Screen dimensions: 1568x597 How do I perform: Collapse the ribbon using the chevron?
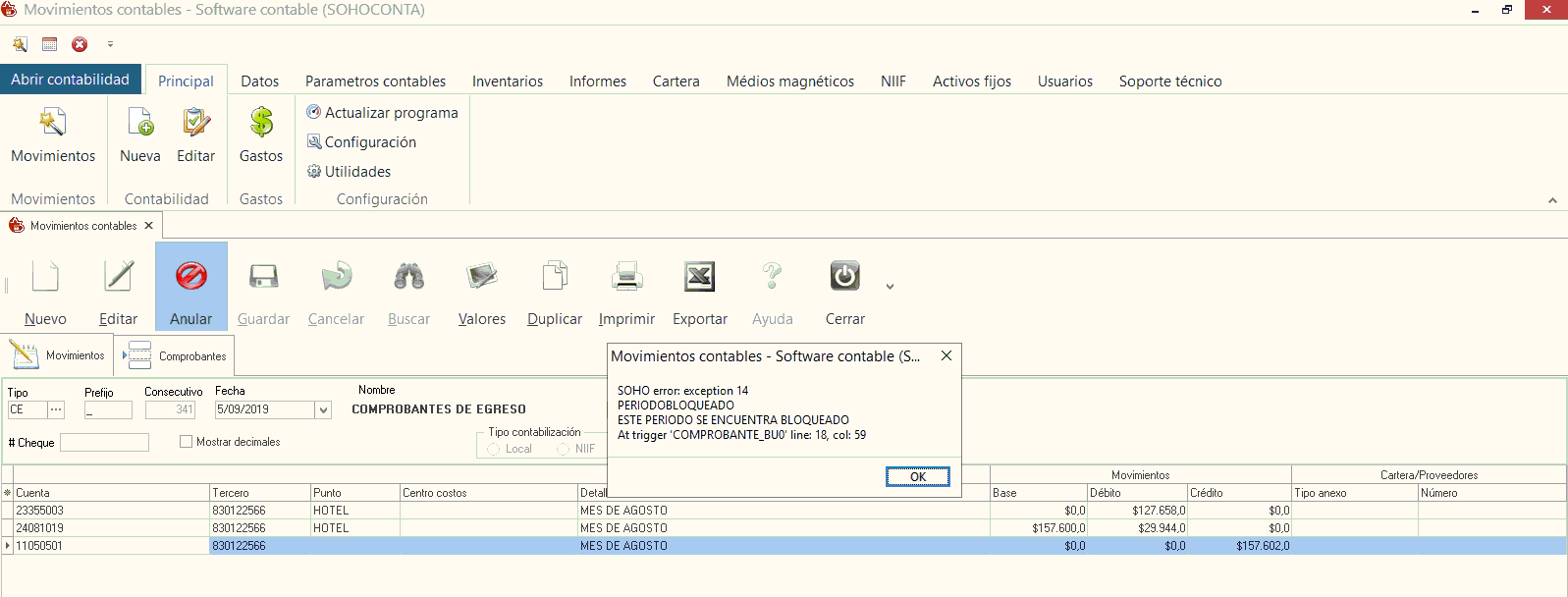pyautogui.click(x=1552, y=200)
